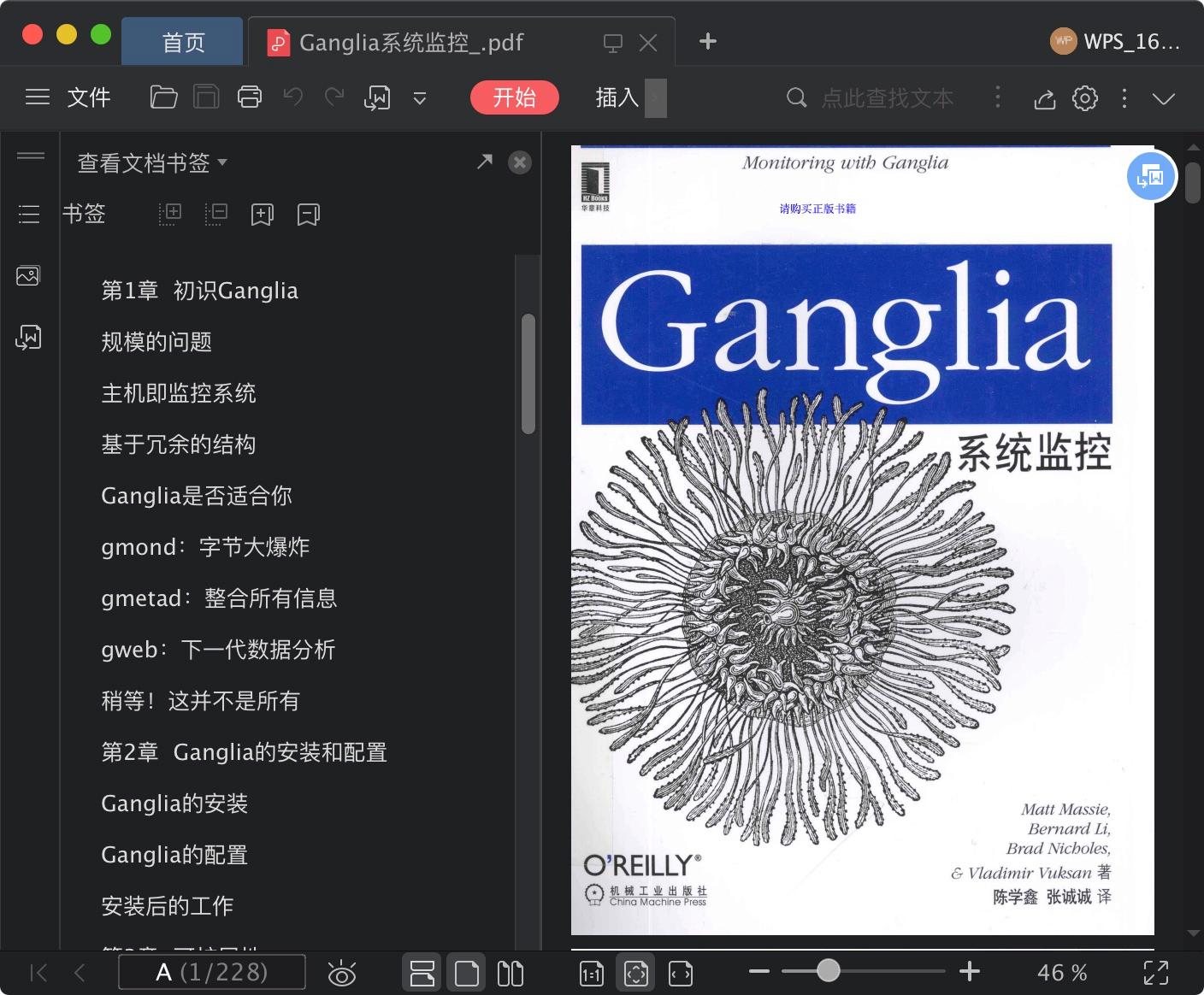Click the convert PDF to Word icon
This screenshot has height=995, width=1204.
[377, 98]
